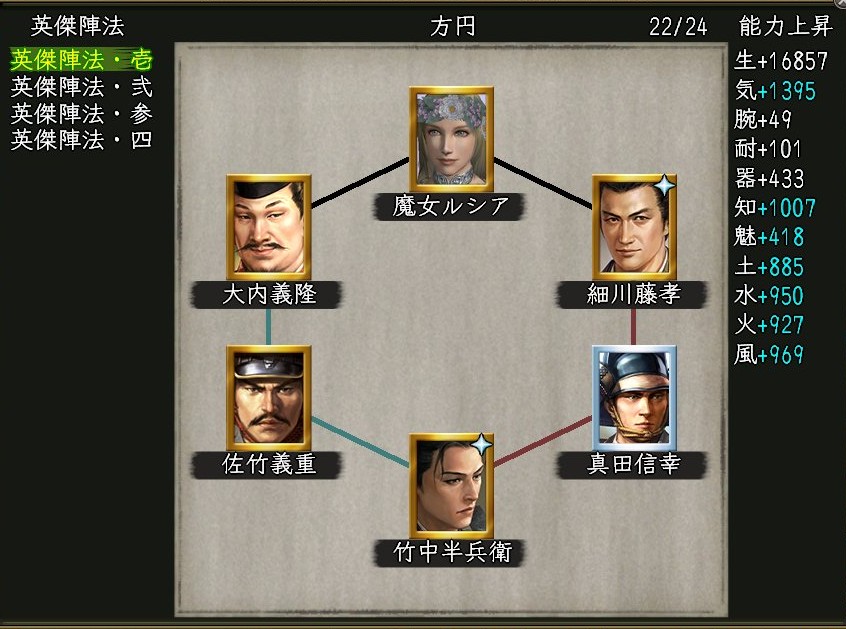846x629 pixels.
Task: Click the 能力上昇 header
Action: [x=786, y=26]
